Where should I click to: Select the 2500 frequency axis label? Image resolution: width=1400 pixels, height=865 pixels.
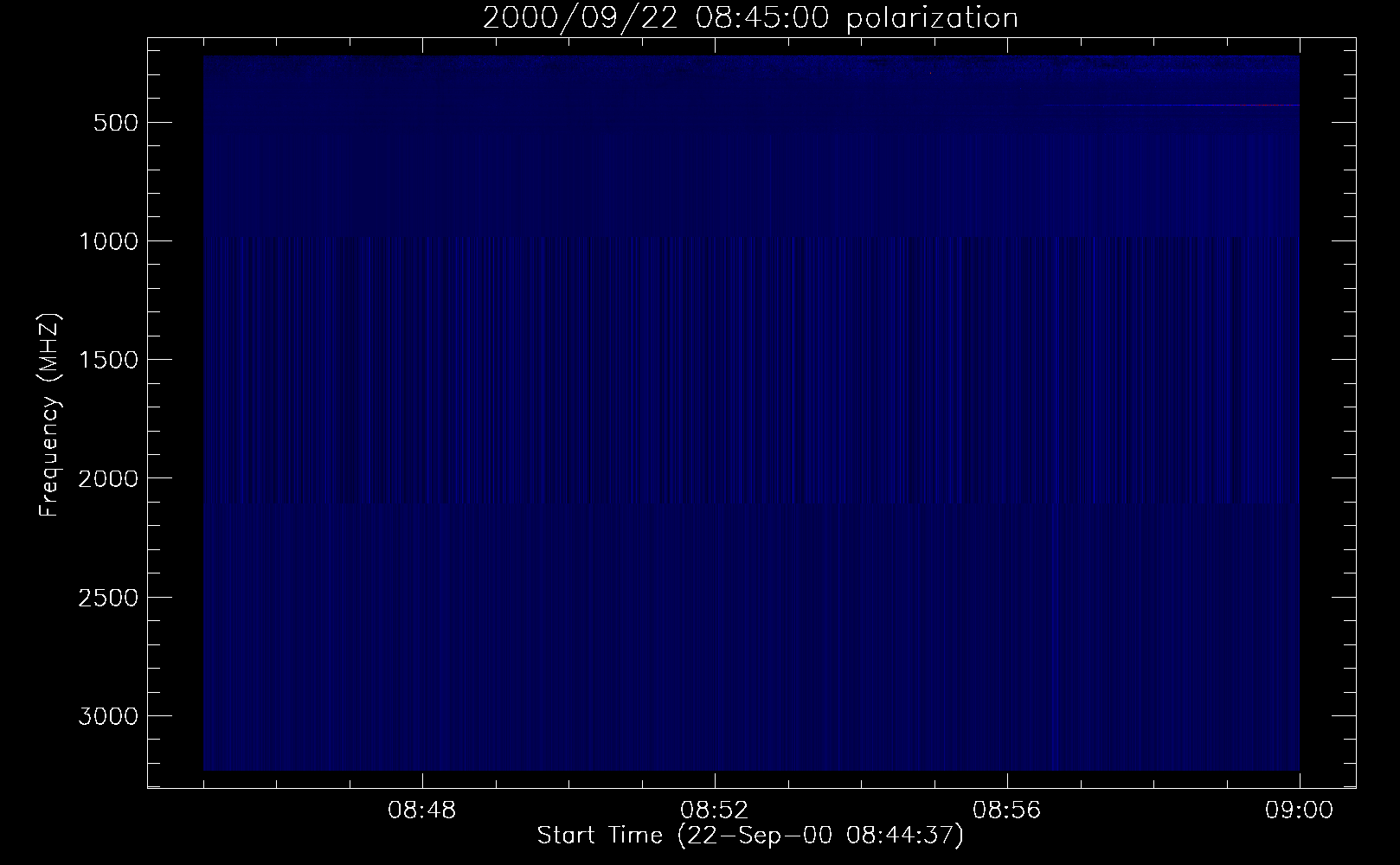(x=108, y=598)
